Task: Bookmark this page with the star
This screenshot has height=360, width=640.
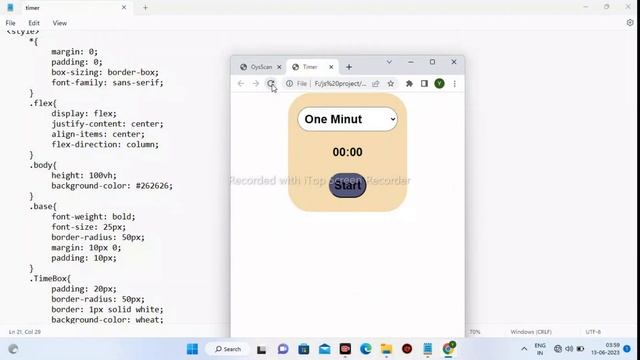Action: [391, 83]
